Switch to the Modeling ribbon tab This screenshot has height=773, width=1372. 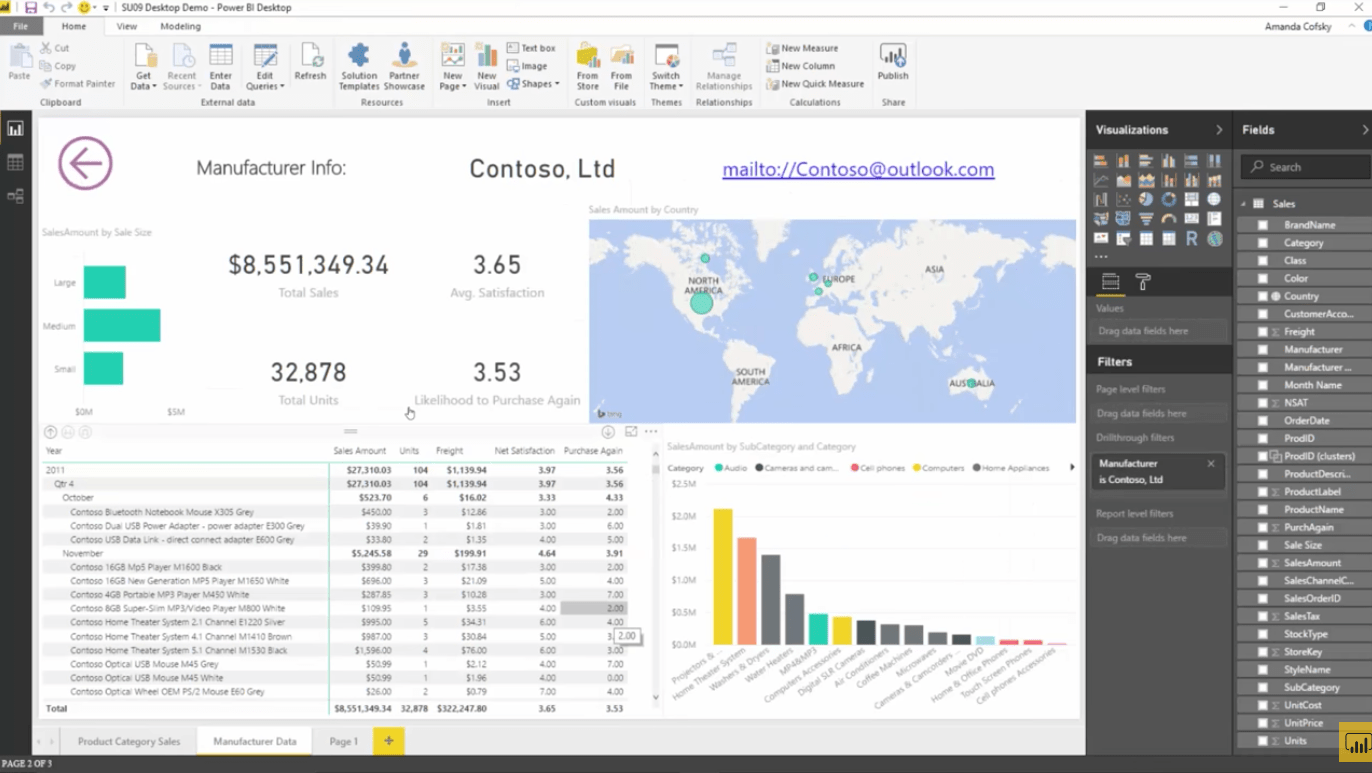[x=180, y=26]
